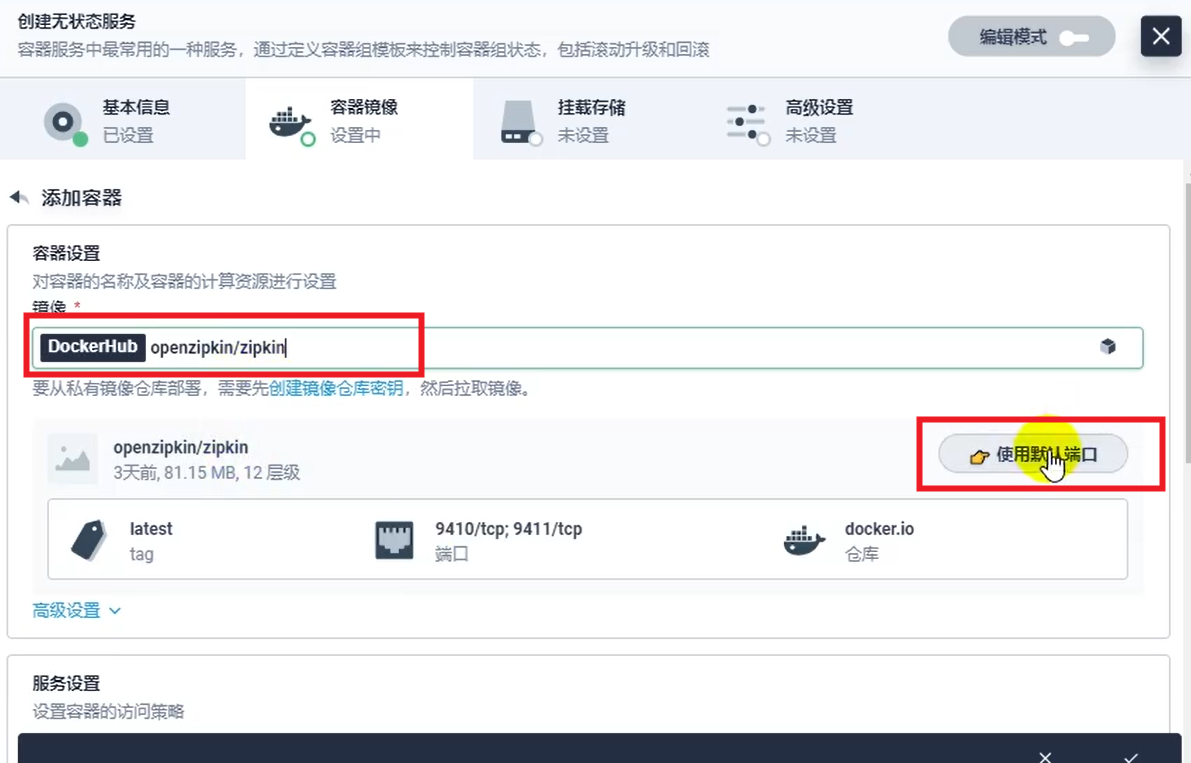The image size is (1191, 763).
Task: Go to the 挂载存储 step tab
Action: (x=587, y=120)
